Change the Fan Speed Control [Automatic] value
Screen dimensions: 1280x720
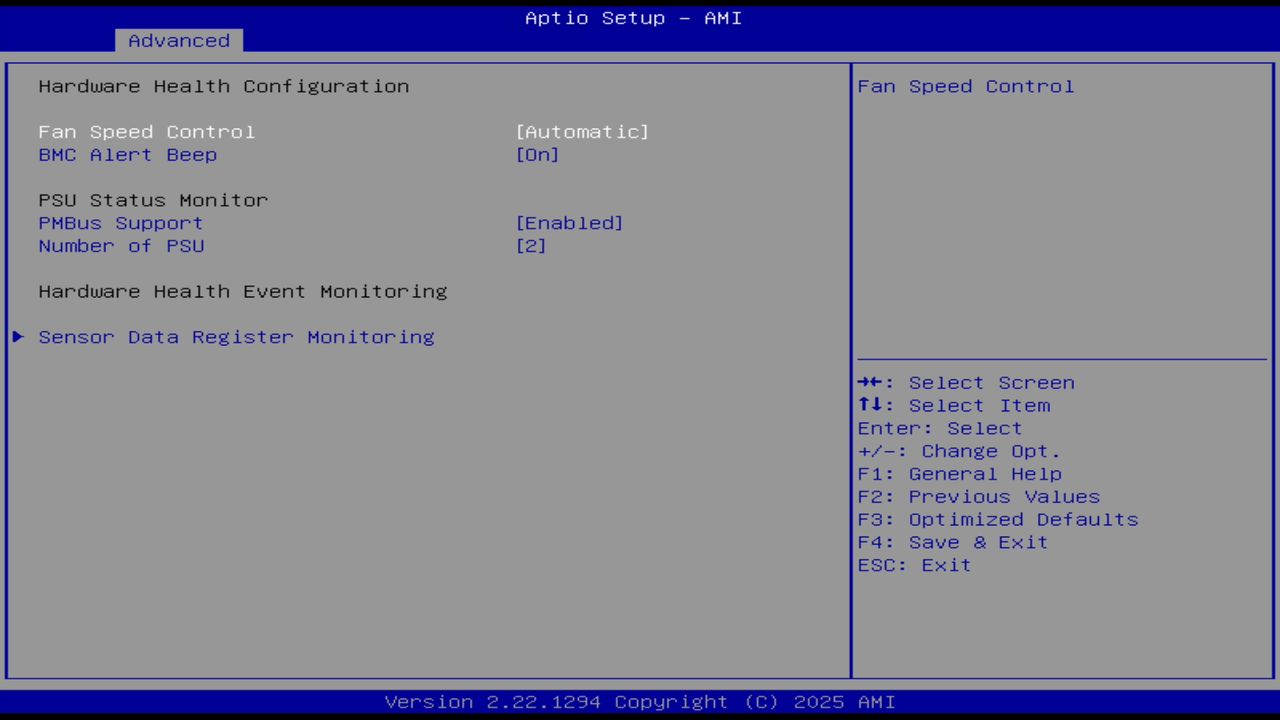582,131
